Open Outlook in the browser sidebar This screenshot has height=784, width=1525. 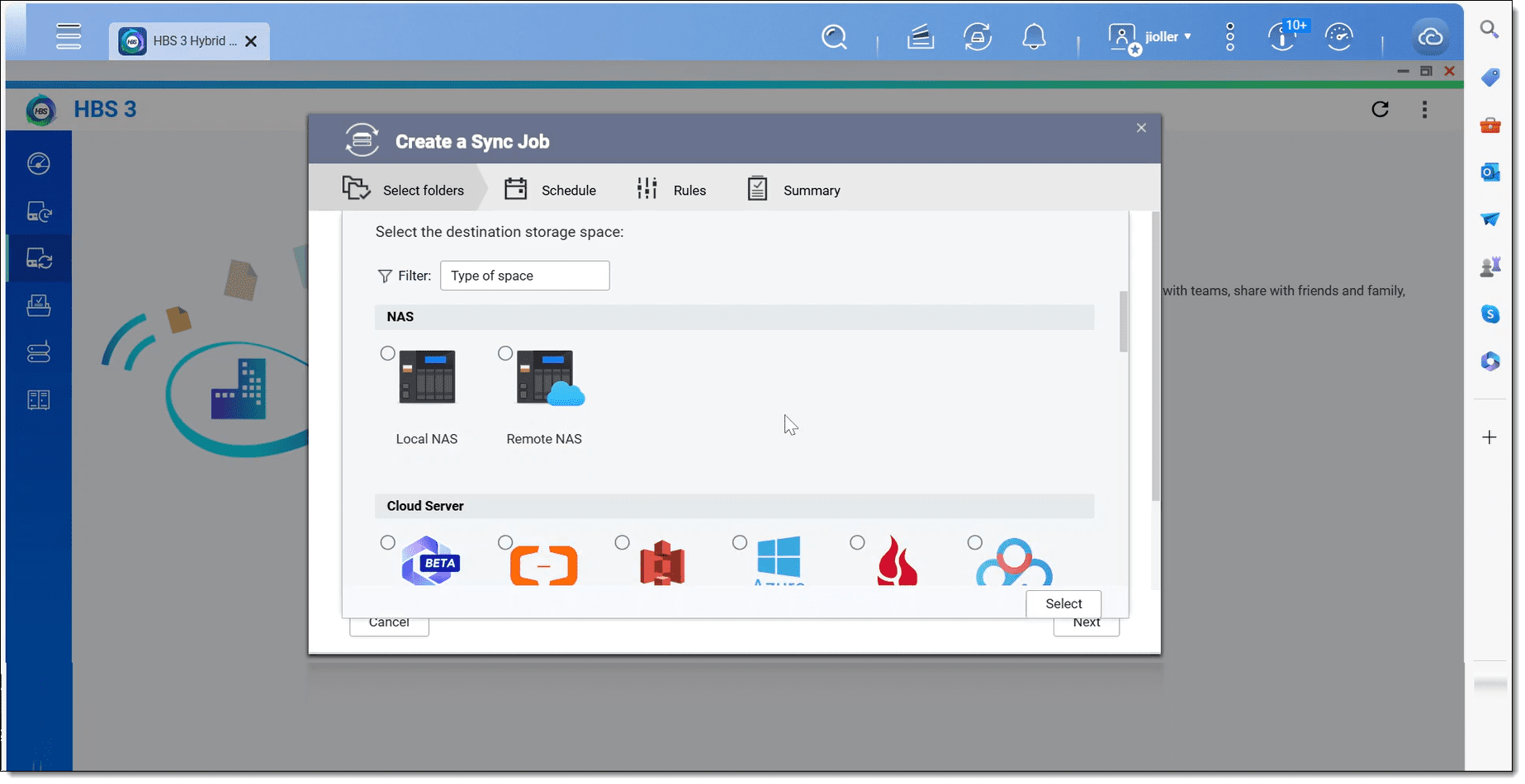(x=1489, y=172)
